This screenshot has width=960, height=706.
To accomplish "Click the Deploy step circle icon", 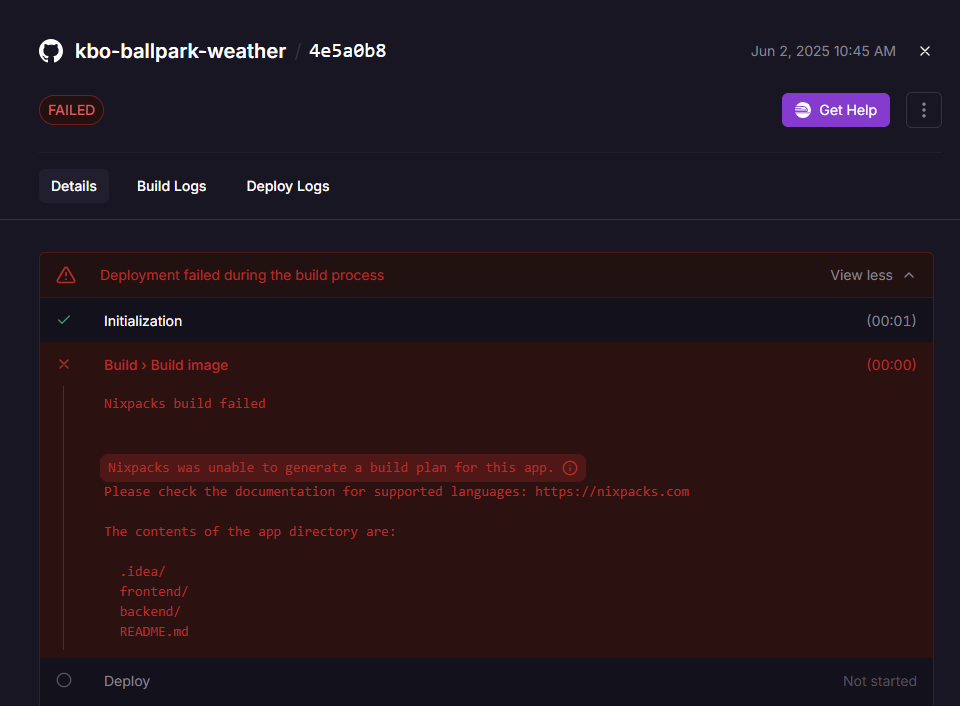I will coord(64,680).
